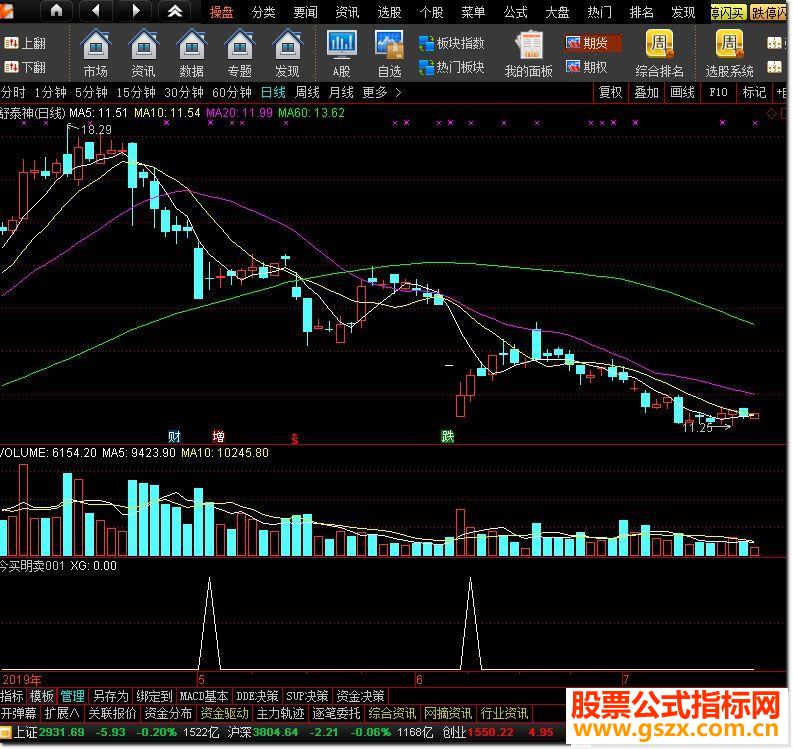
Task: Open 选股系统 icon
Action: pyautogui.click(x=729, y=53)
